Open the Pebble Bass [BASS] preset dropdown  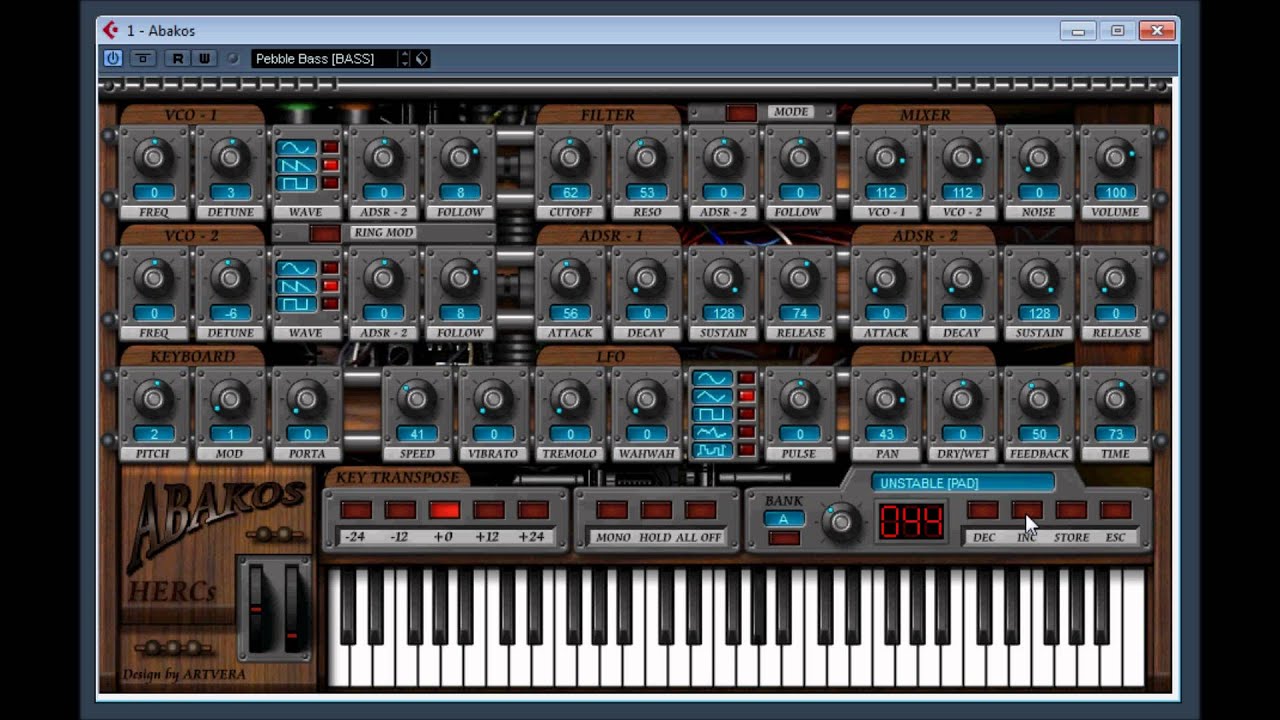325,59
